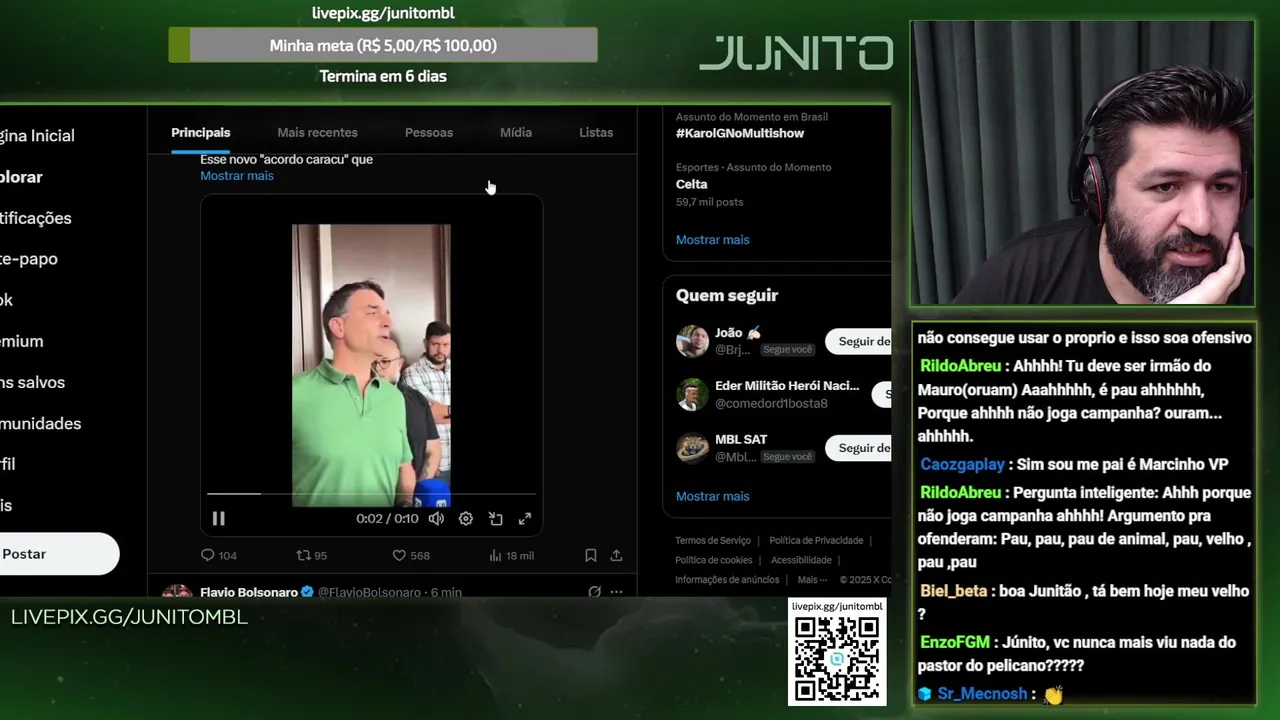Expand tweet text with Mostrar mais
The image size is (1280, 720).
236,176
